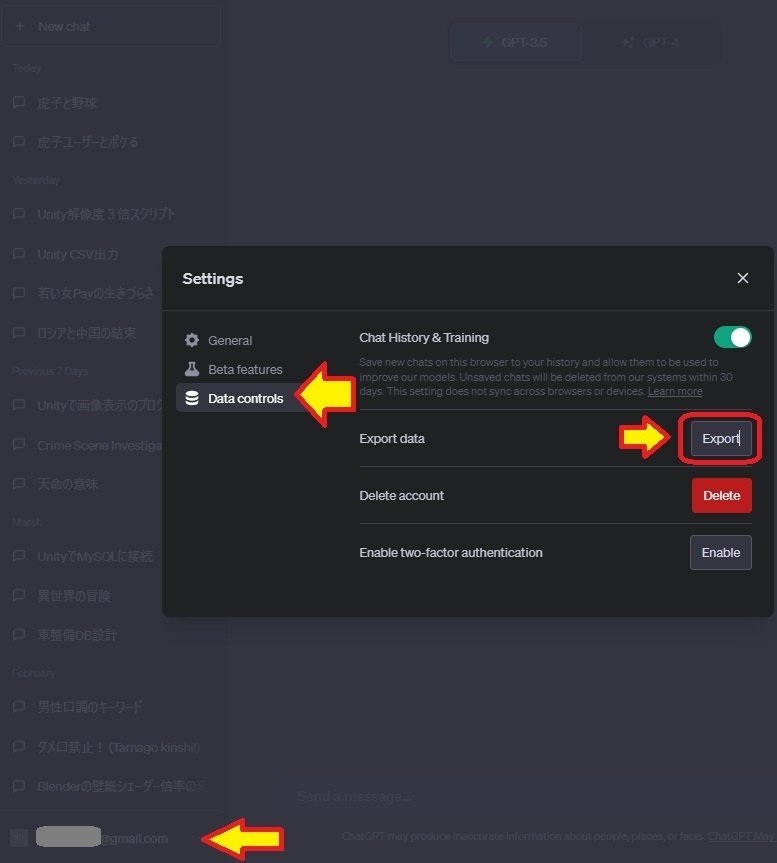
Task: Click chat bubble icon beside Unity解像度3倍スクリプト
Action: [19, 214]
